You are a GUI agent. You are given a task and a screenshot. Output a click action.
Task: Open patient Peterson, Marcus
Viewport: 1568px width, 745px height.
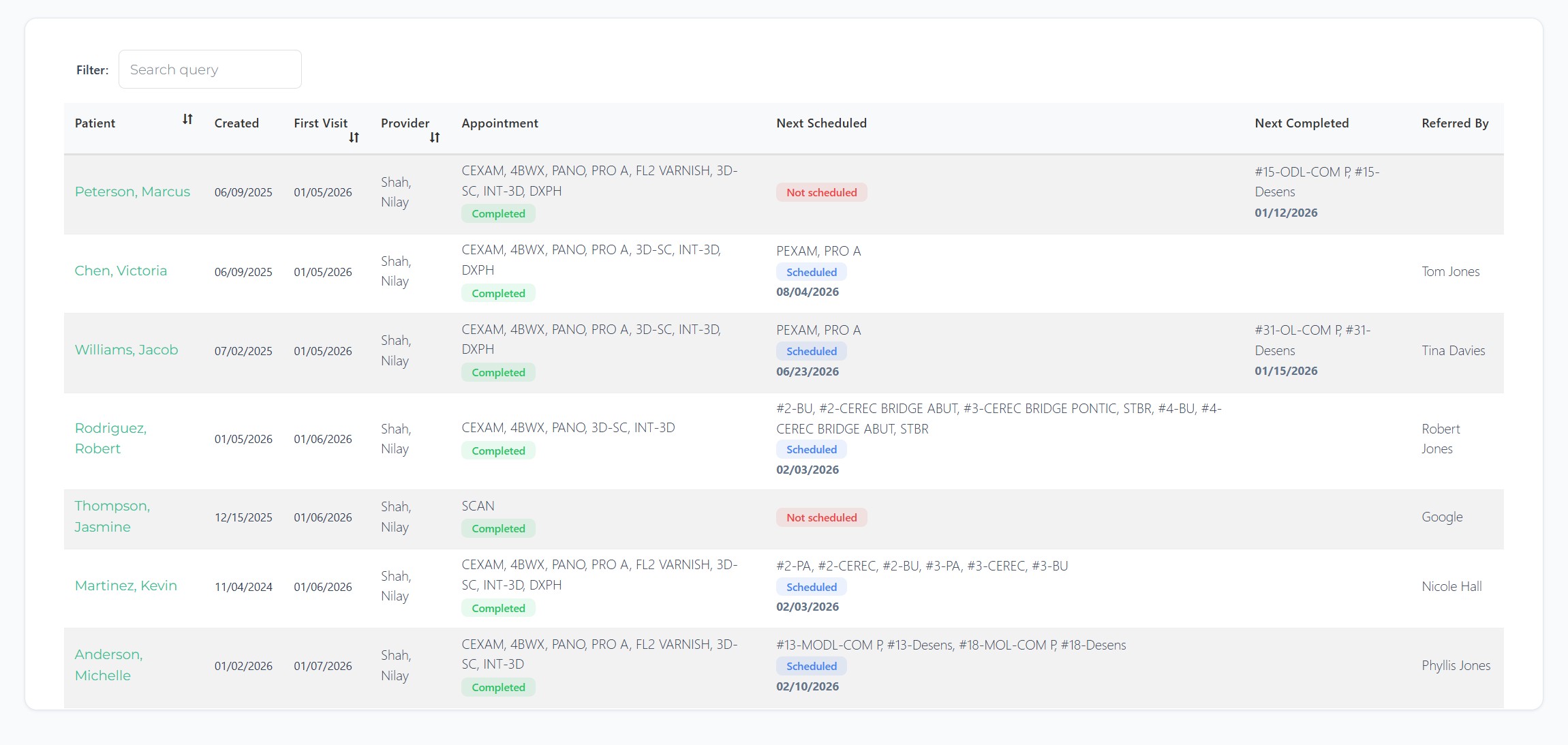pos(132,192)
